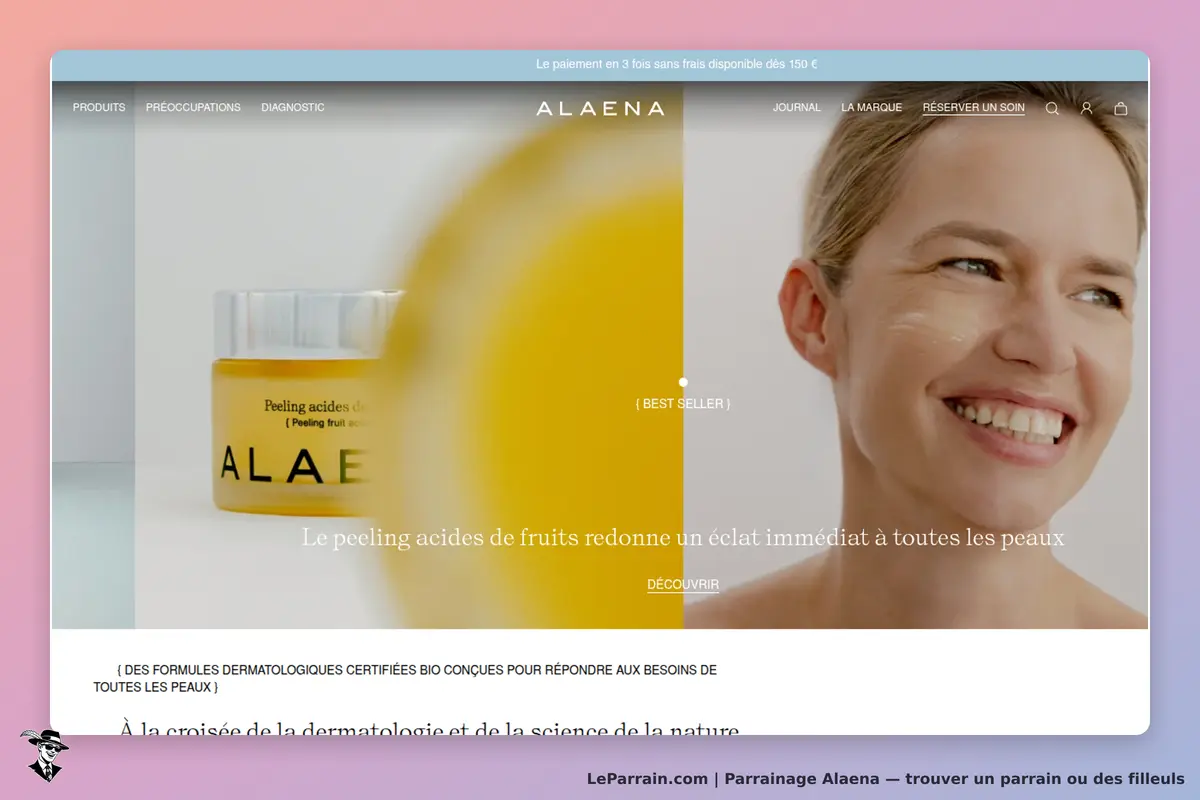The width and height of the screenshot is (1200, 800).
Task: Open LA MARQUE menu item
Action: 872,107
